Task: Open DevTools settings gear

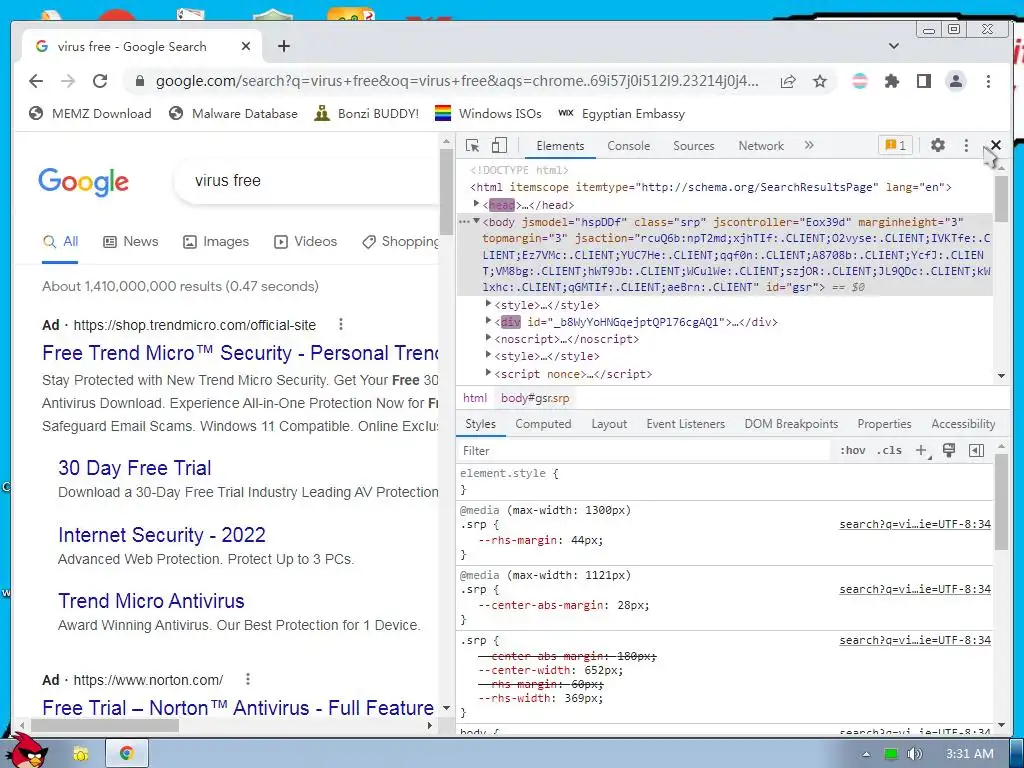Action: 938,145
